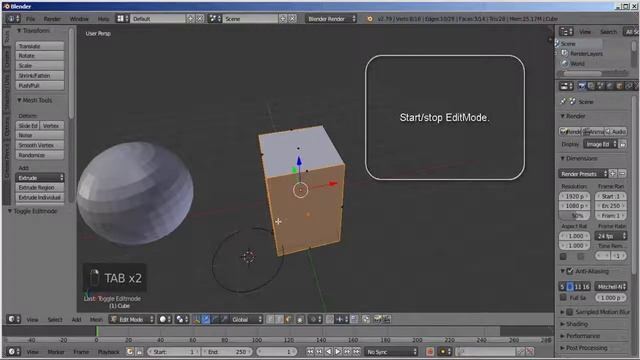Screen dimensions: 640x360
Task: Remove render preset with minus icon
Action: click(x=622, y=173)
